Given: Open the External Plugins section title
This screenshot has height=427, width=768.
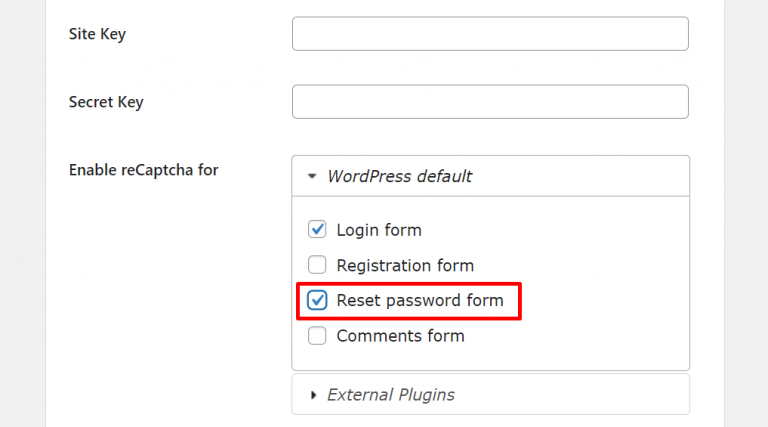Looking at the screenshot, I should tap(391, 395).
